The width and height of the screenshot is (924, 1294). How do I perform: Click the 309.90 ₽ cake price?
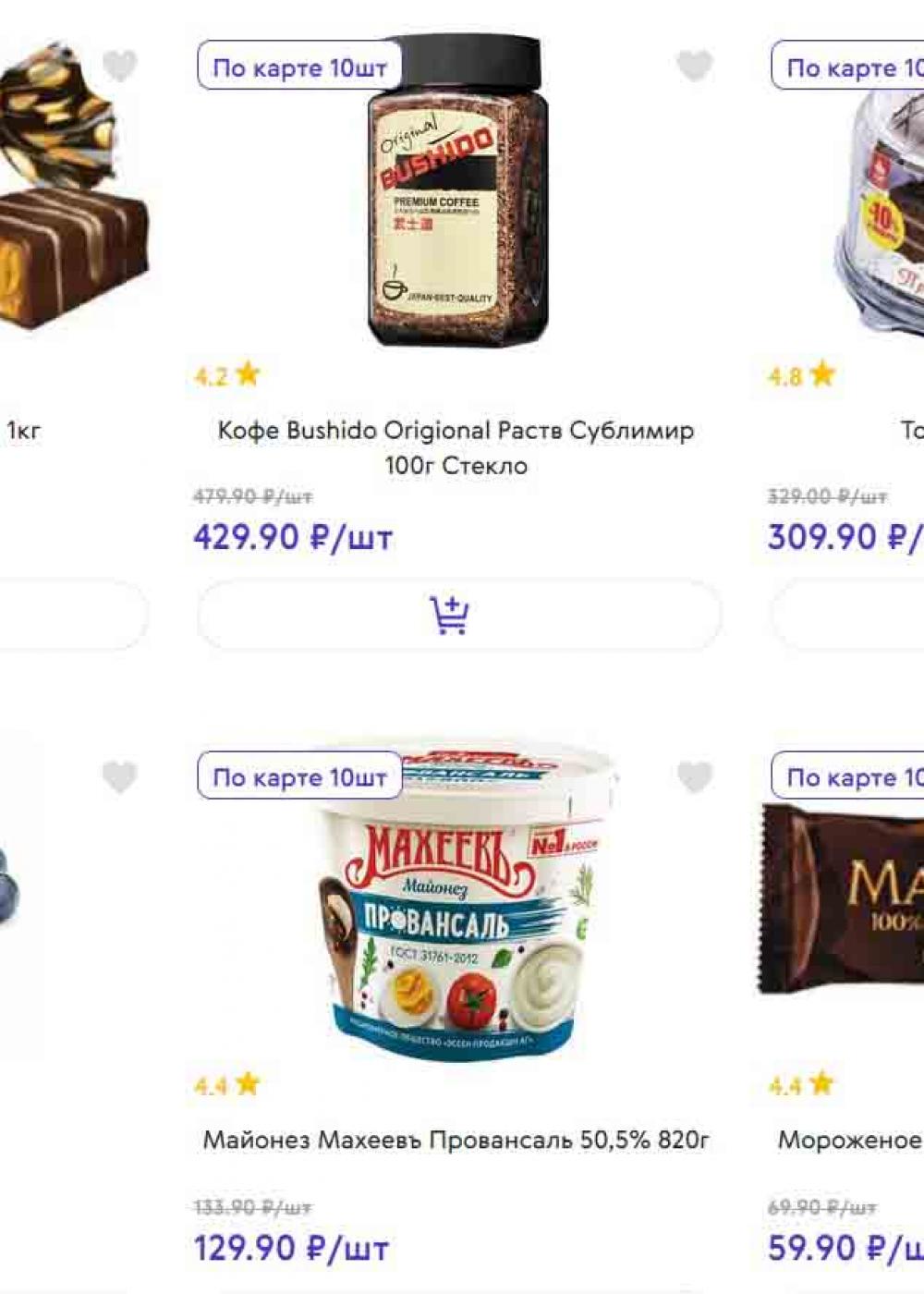[845, 537]
